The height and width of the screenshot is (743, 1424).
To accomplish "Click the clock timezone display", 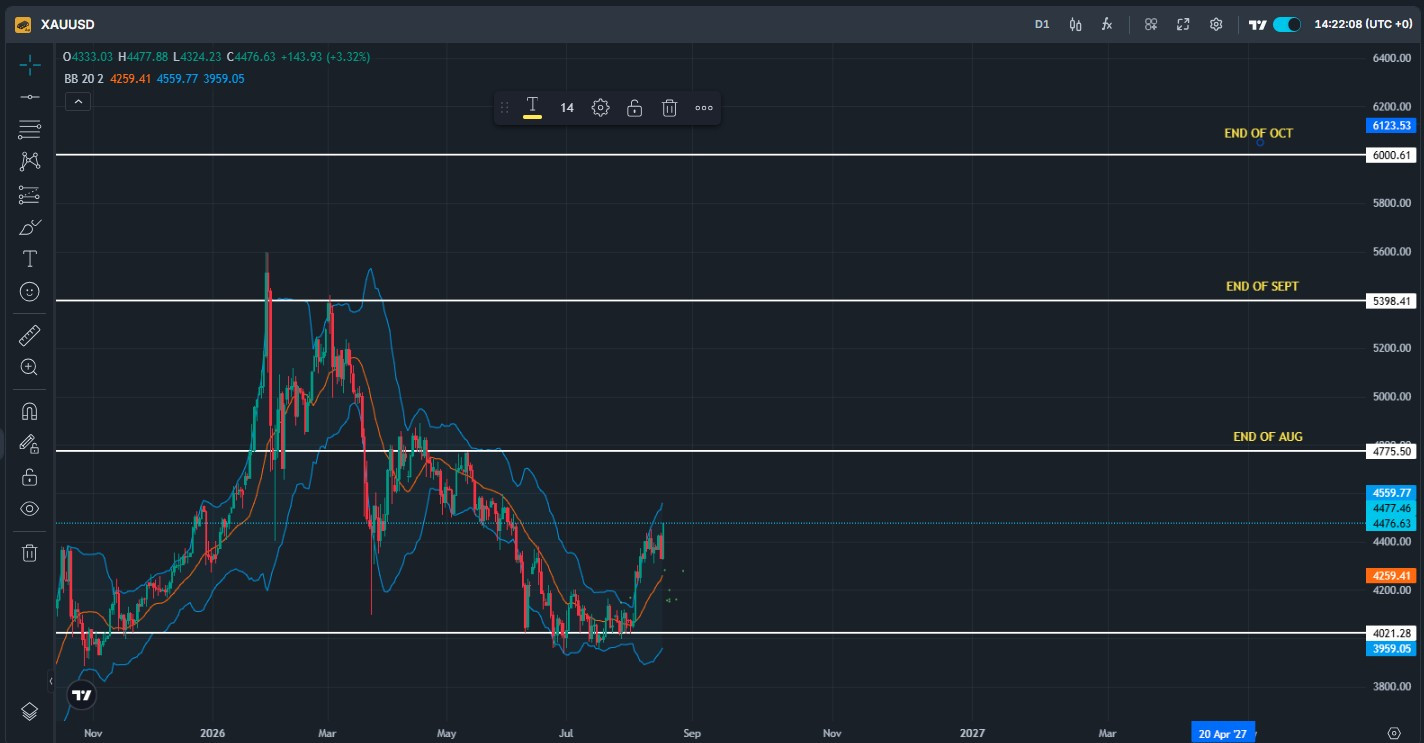I will (x=1363, y=24).
